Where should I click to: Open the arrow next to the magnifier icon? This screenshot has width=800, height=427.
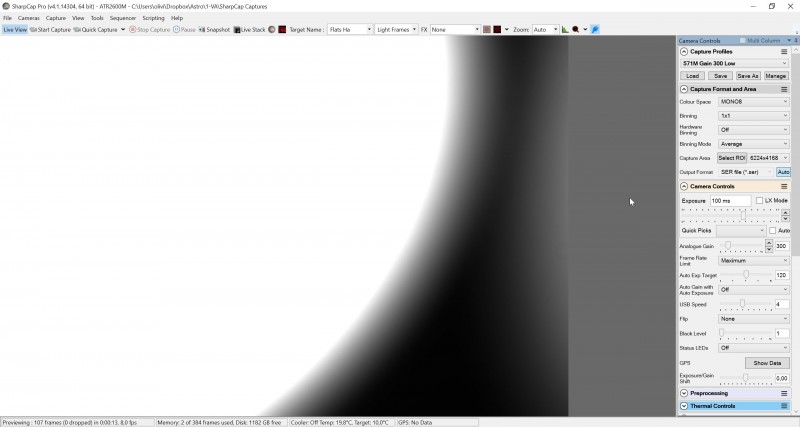[x=585, y=30]
